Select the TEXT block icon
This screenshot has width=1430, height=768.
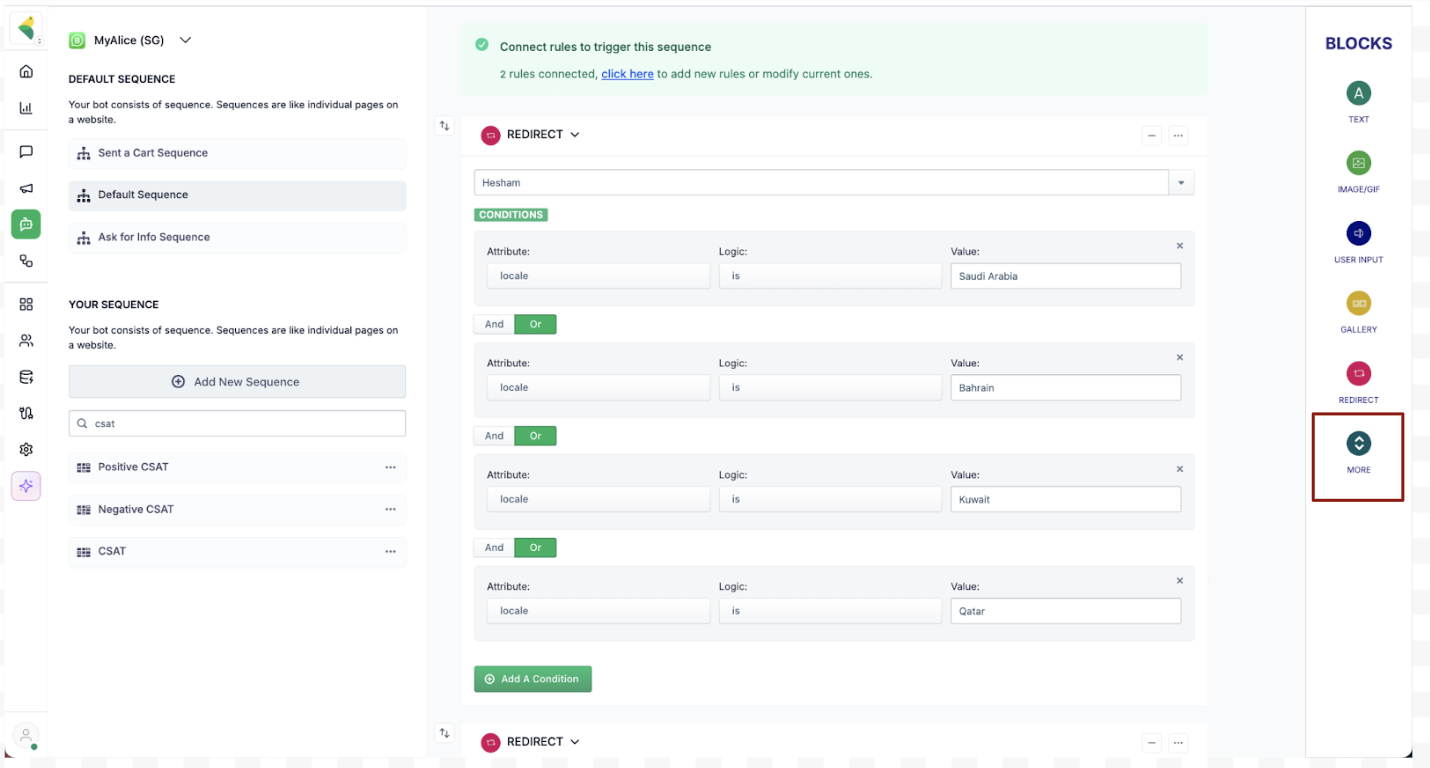click(x=1358, y=94)
